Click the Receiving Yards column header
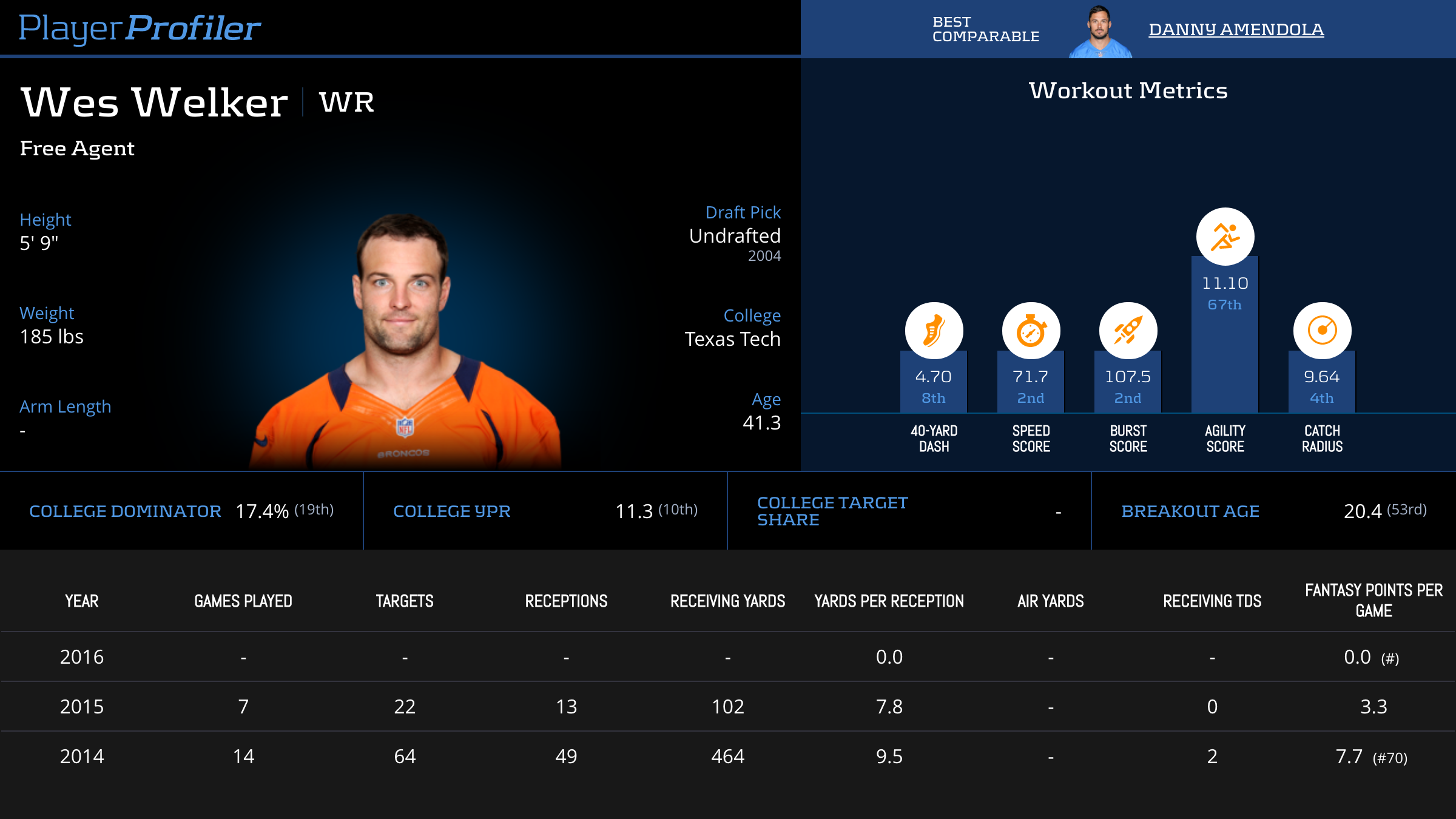The width and height of the screenshot is (1456, 819). click(727, 601)
